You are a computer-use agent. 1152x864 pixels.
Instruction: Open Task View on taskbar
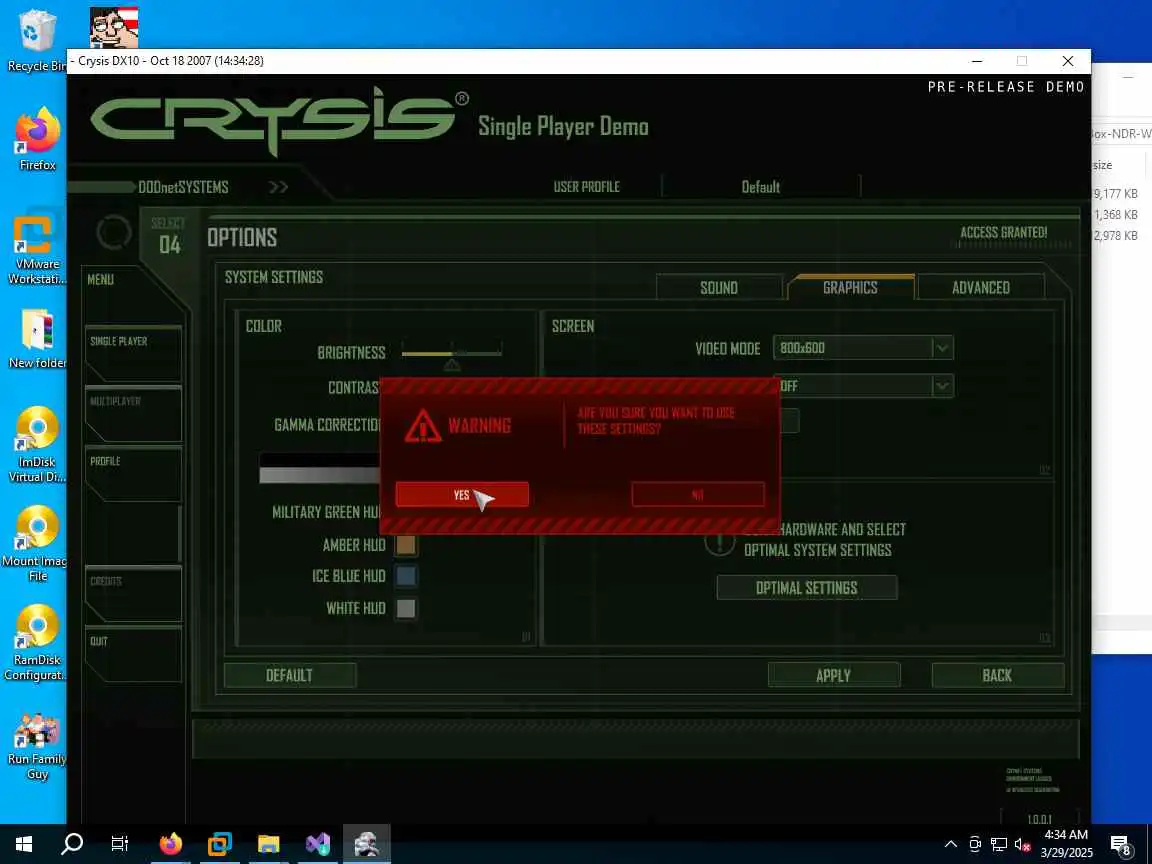point(119,844)
